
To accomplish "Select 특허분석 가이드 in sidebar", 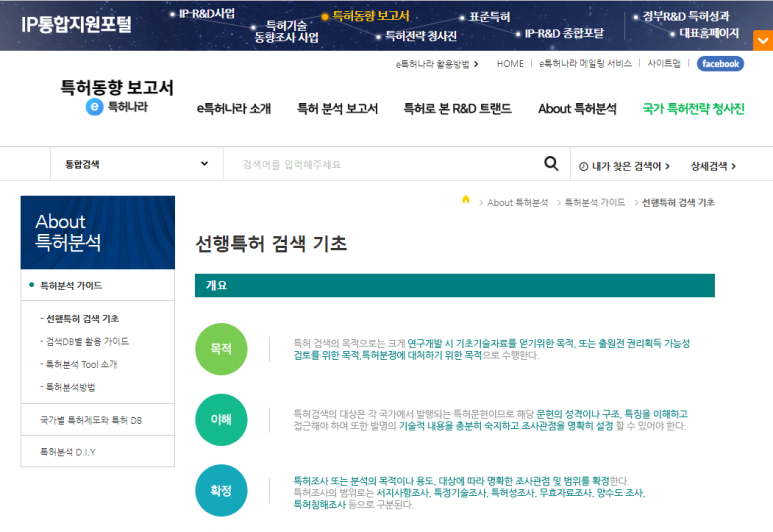I will [71, 285].
